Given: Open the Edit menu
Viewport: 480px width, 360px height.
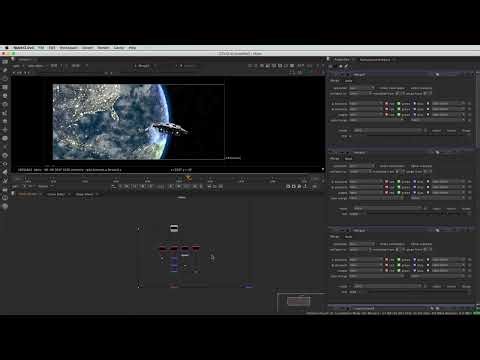Looking at the screenshot, I should [52, 48].
